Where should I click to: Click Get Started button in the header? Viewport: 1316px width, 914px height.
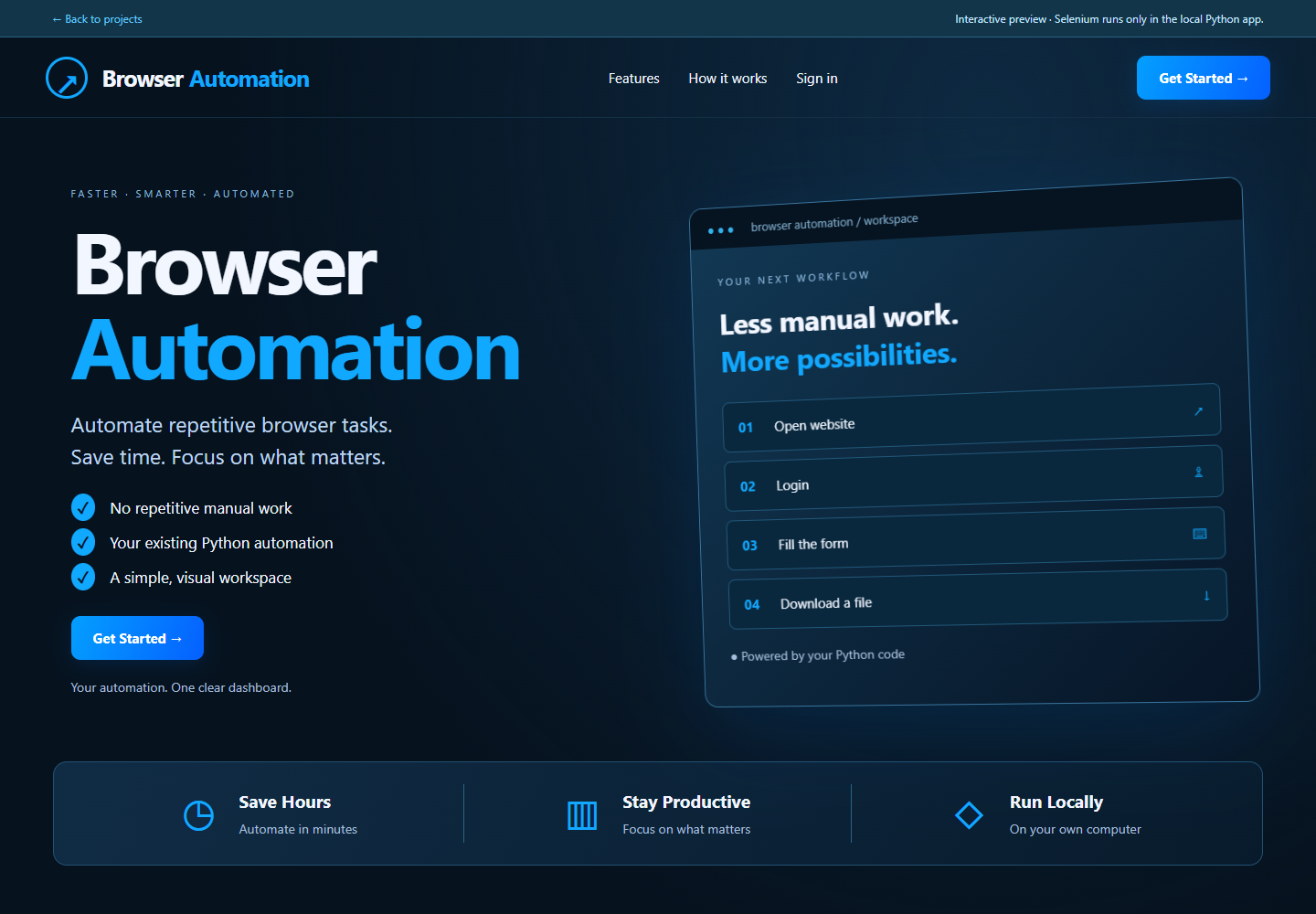1204,78
